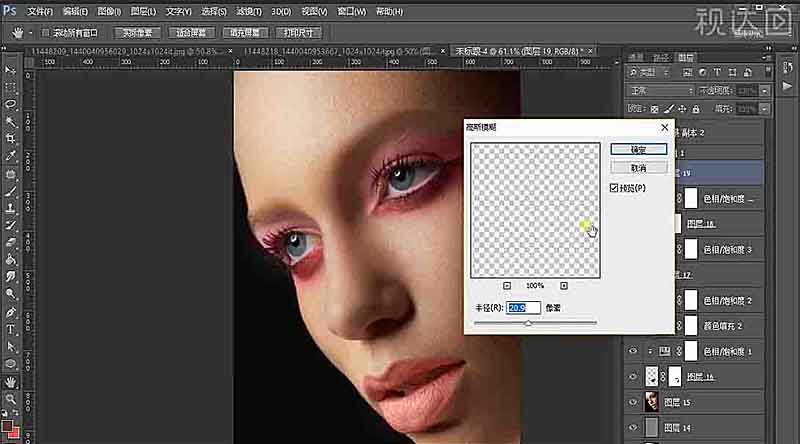Cancel the Gaussian Blur dialog
Screen dimensions: 800x444
point(638,168)
